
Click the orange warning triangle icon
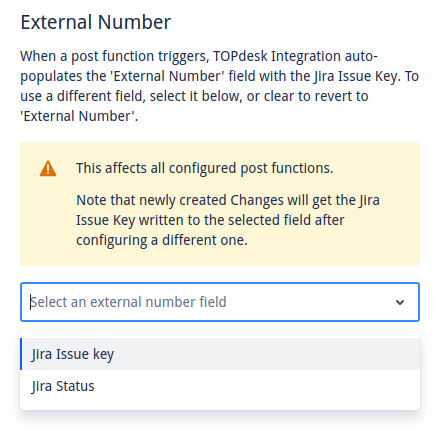48,168
